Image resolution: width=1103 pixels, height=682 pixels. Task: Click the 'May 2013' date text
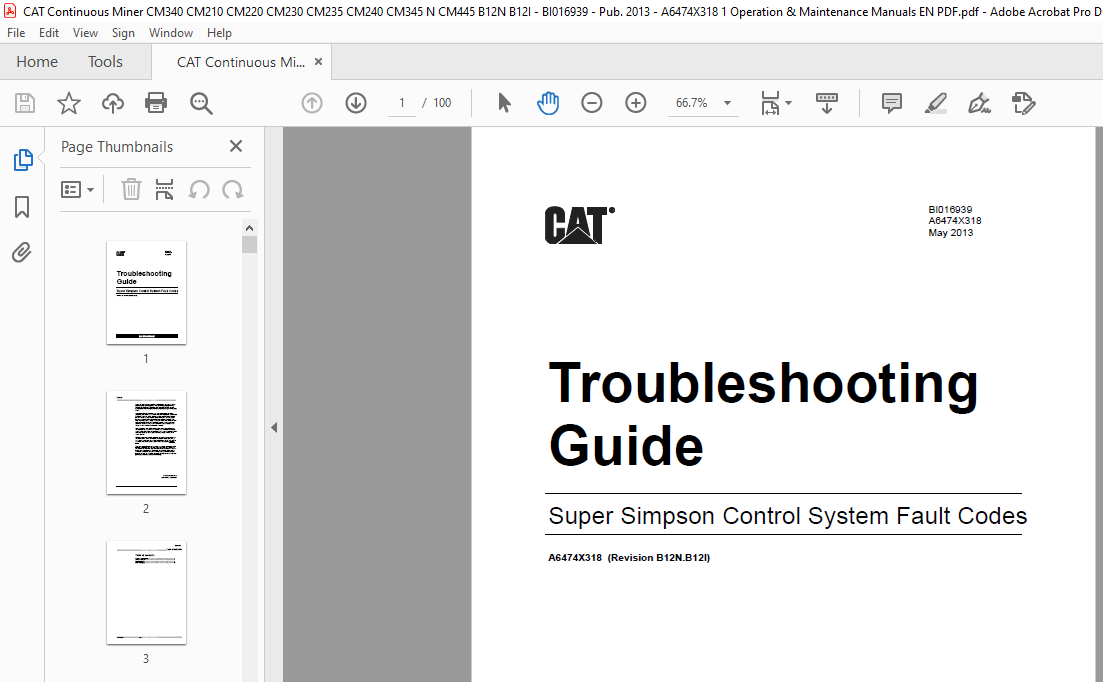[950, 233]
